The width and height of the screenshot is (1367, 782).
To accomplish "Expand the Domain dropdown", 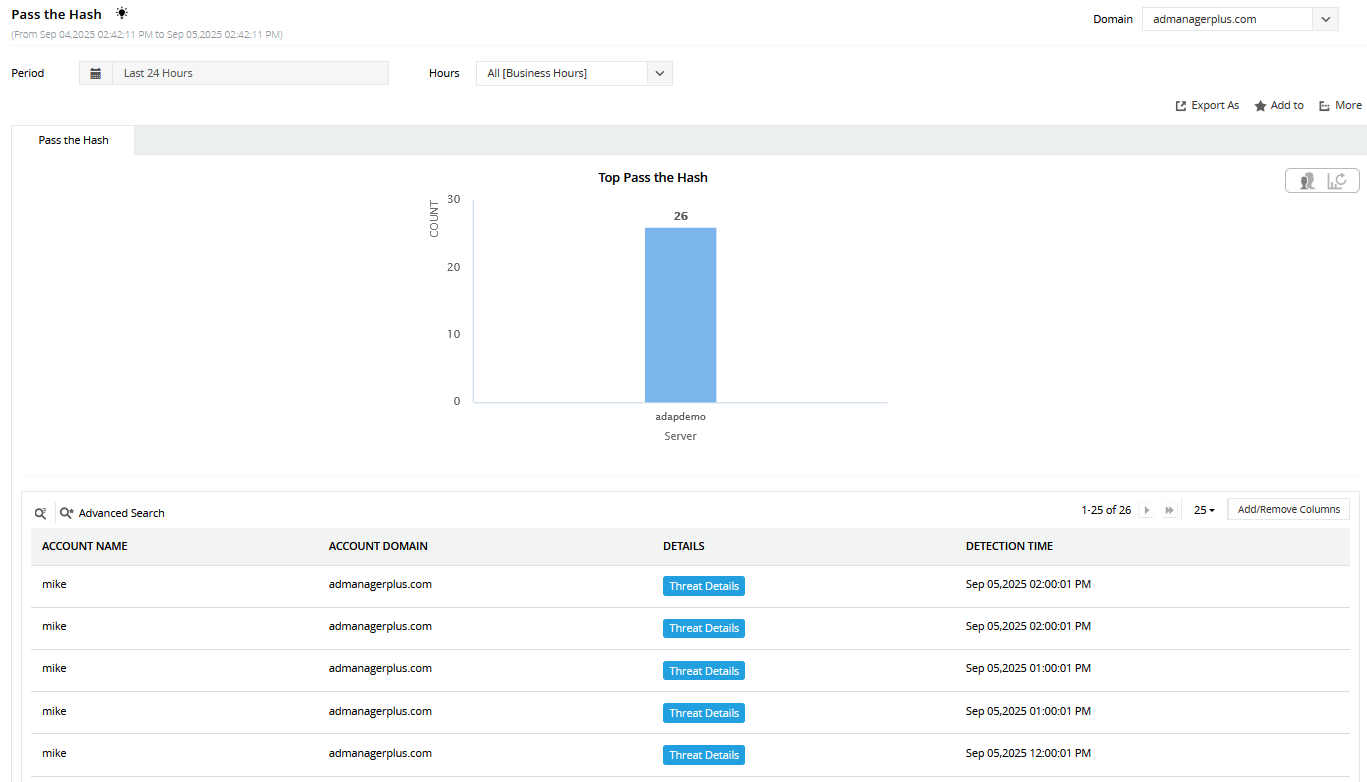I will [x=1325, y=19].
